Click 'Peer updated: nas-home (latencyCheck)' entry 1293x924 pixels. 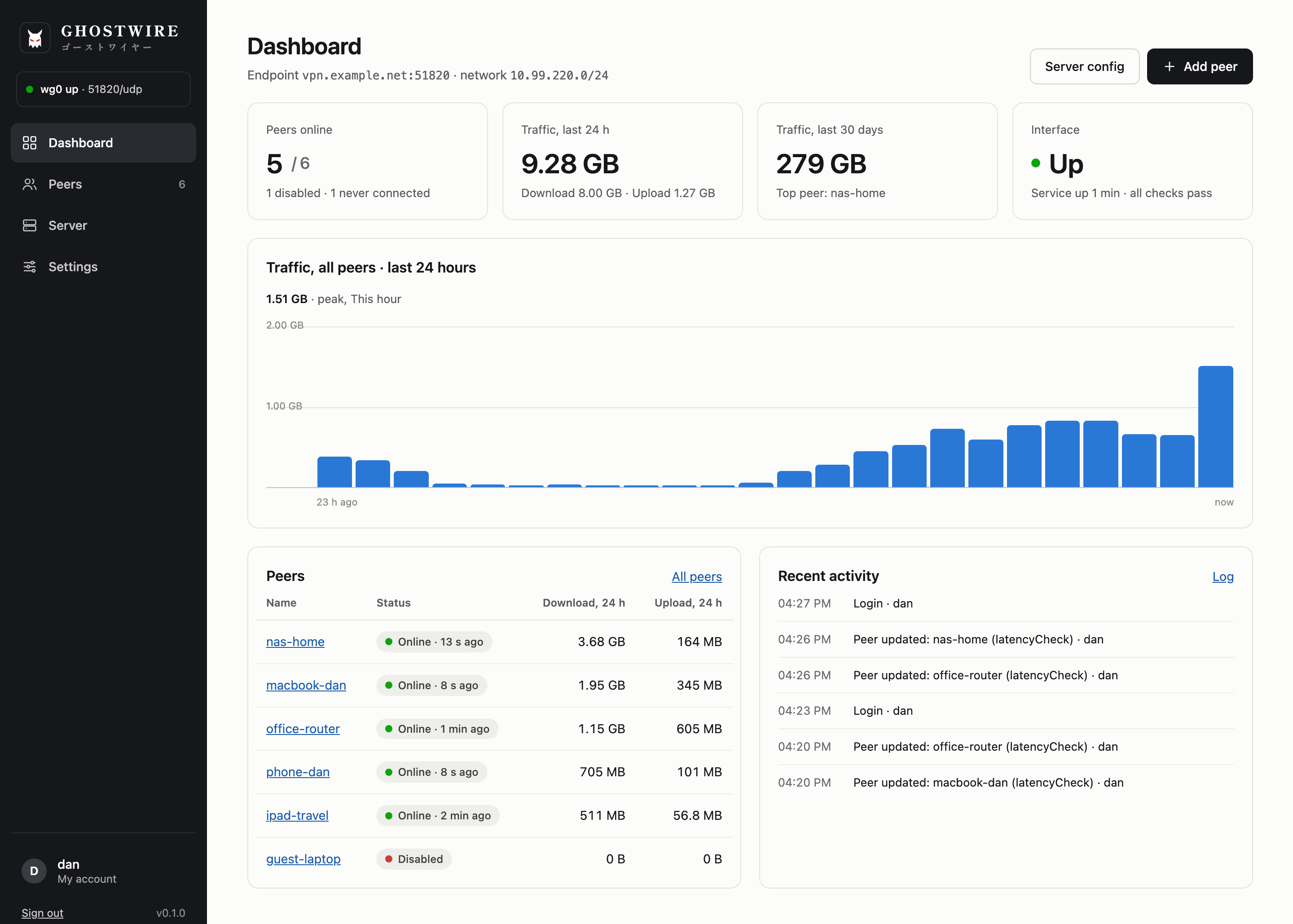pyautogui.click(x=1006, y=639)
